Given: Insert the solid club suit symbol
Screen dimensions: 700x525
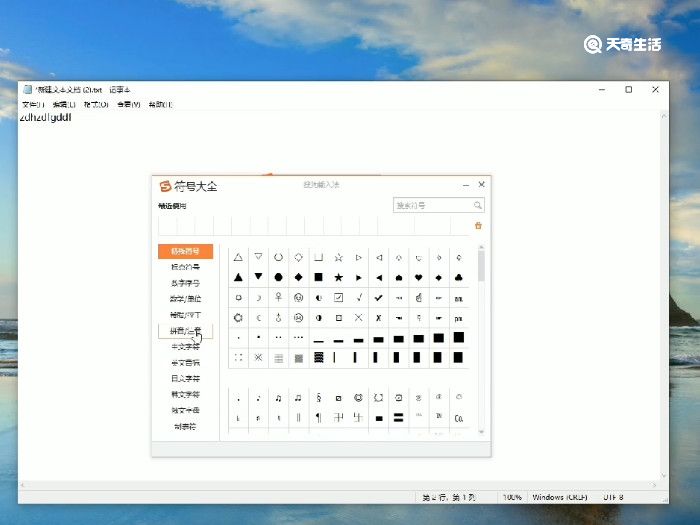Looking at the screenshot, I should pos(458,278).
